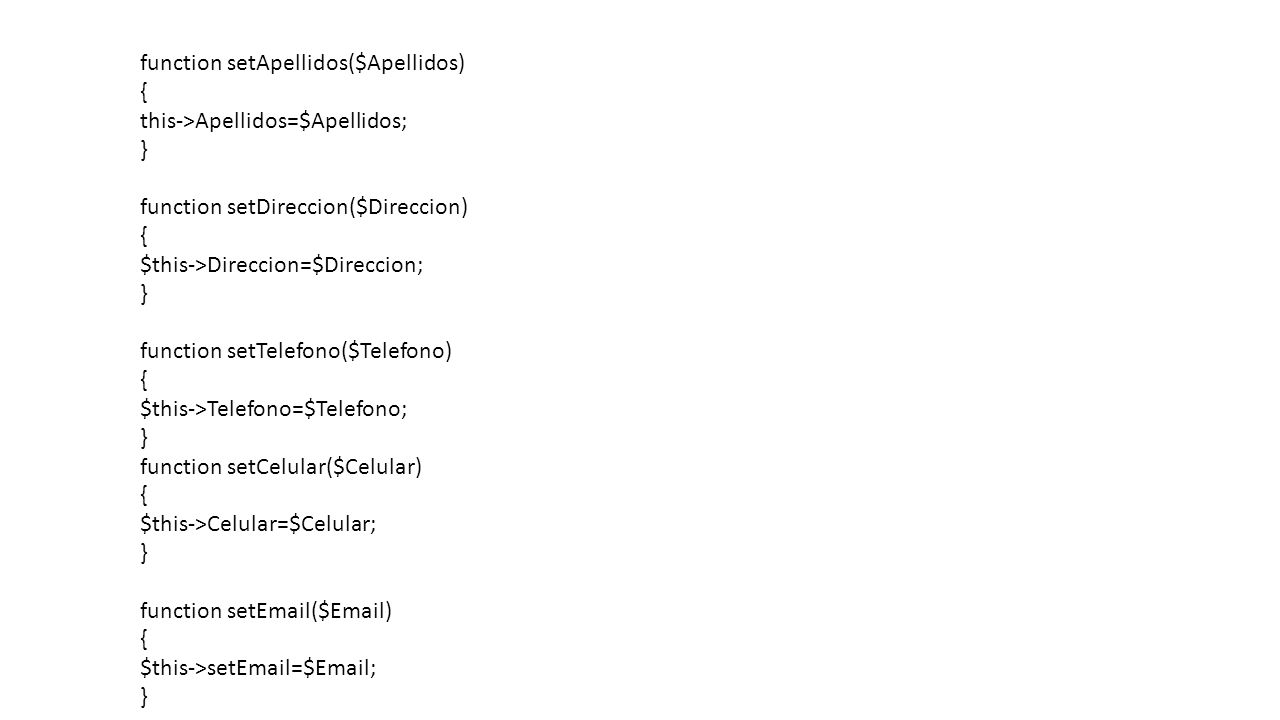This screenshot has width=1280, height=720.
Task: Click the 'function setApellidos($Apellidos)' line
Action: [x=303, y=64]
